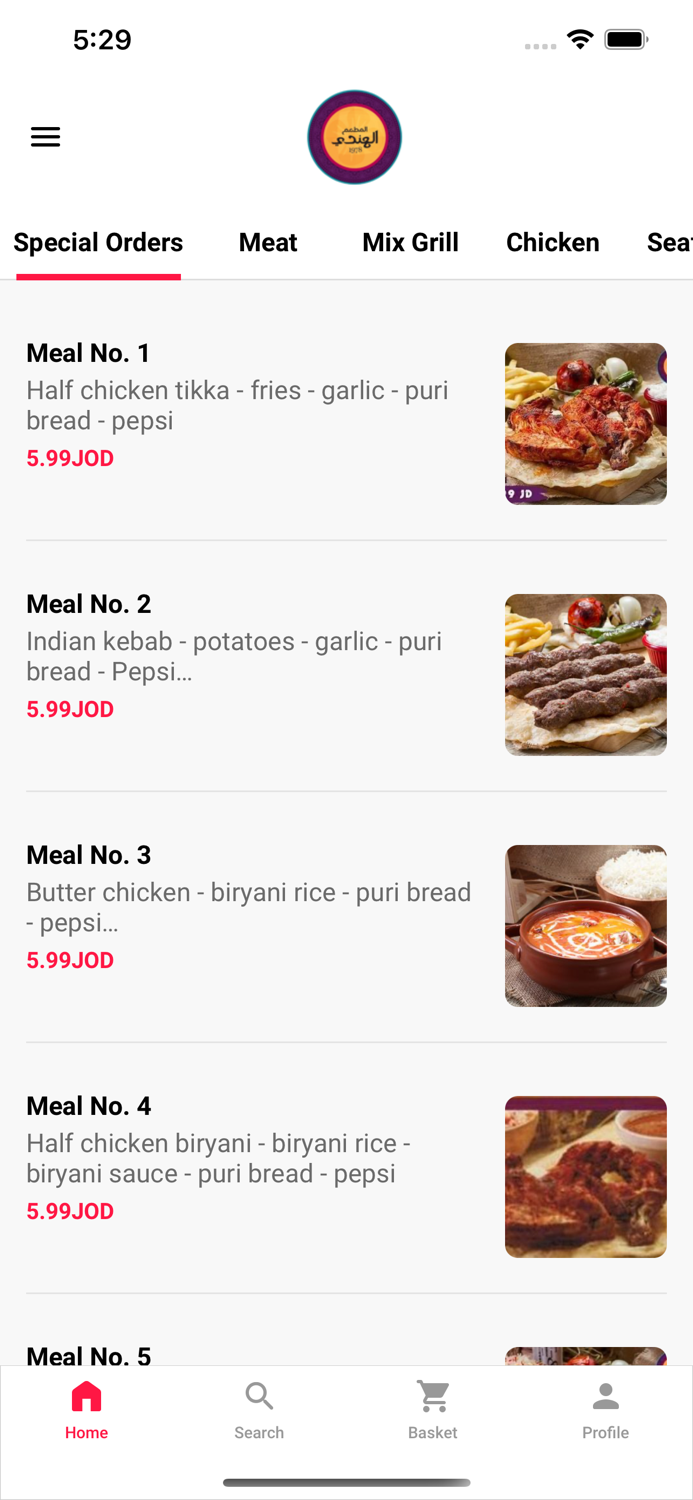View Meal No. 4 biryani photo
Screen dimensions: 693x1500
[x=586, y=1177]
